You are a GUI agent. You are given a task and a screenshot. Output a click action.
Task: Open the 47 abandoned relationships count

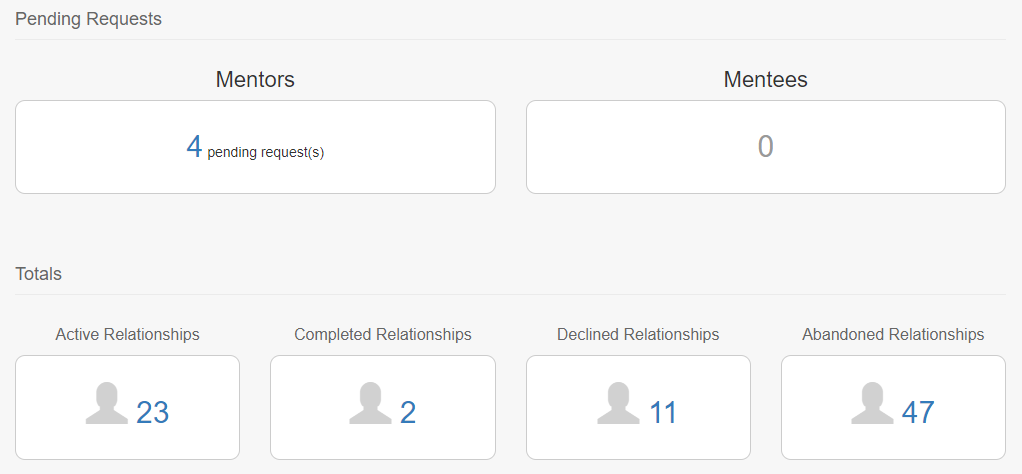(918, 413)
